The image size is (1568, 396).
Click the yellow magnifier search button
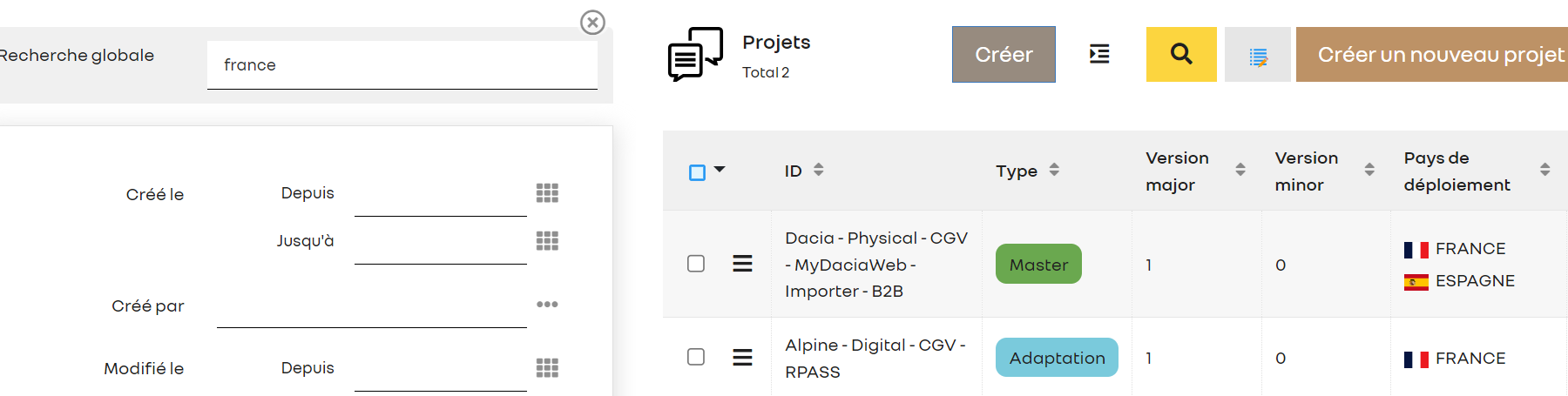coord(1181,54)
